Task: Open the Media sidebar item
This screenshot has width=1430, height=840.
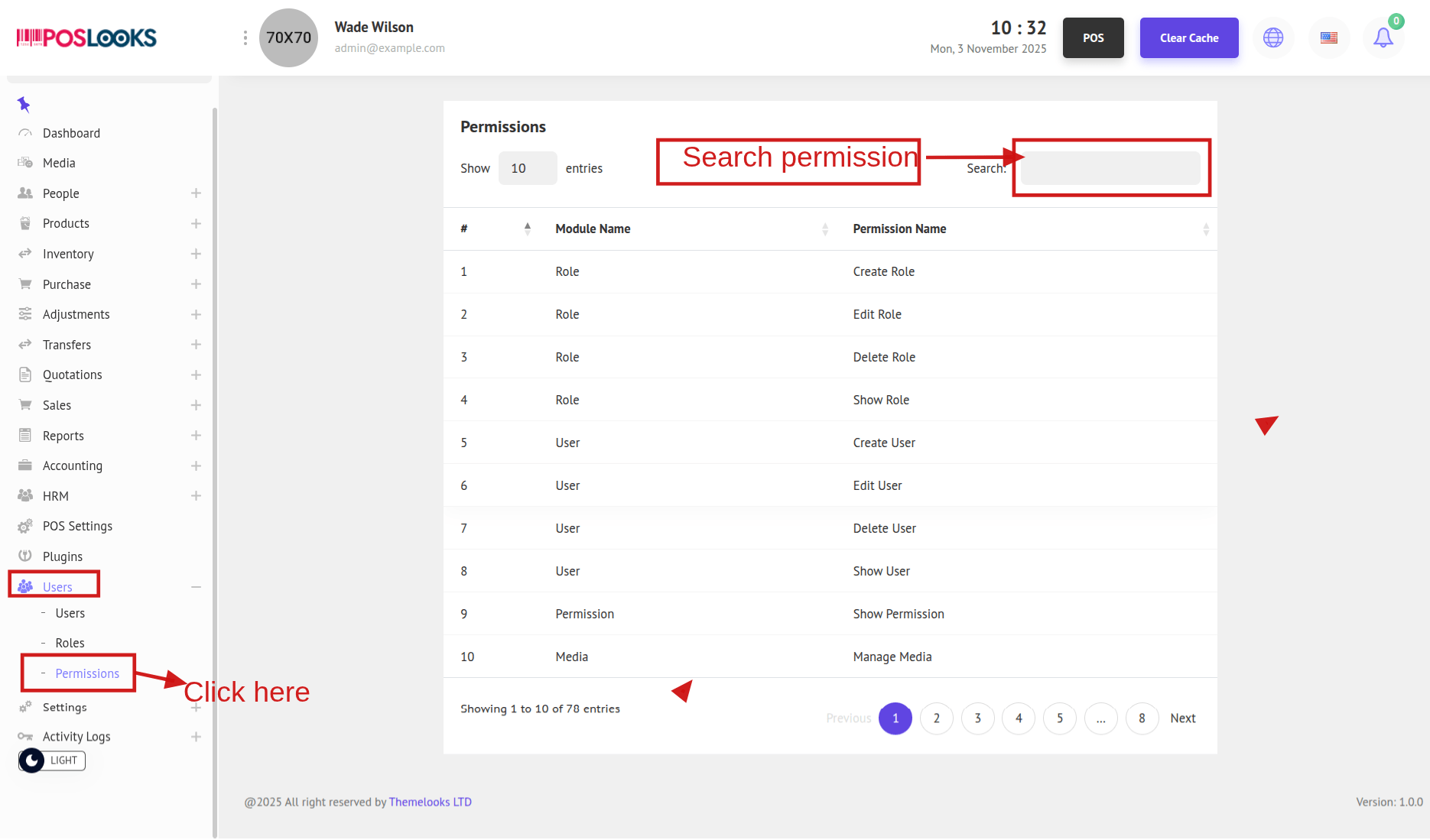Action: click(59, 163)
